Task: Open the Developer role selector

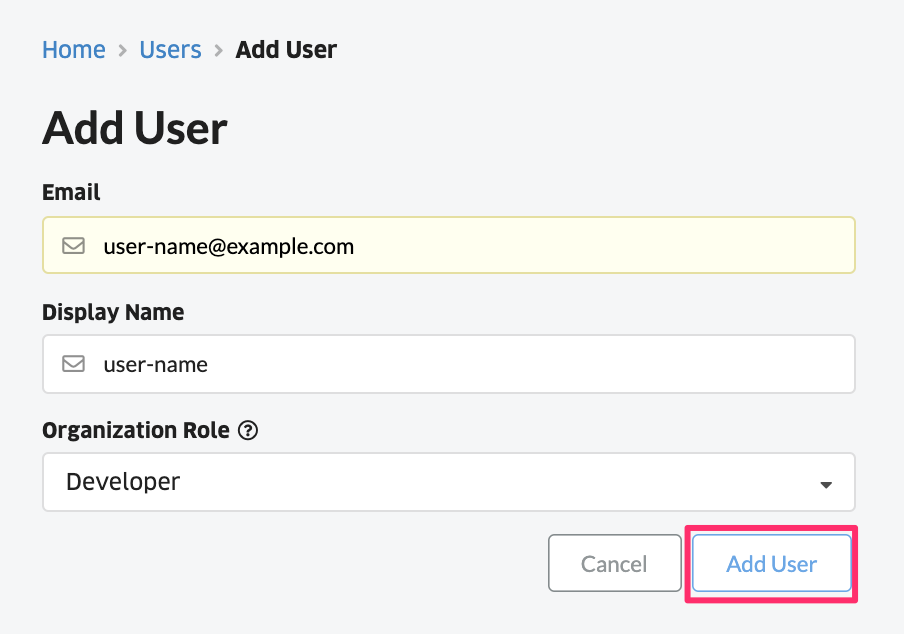Action: click(449, 482)
